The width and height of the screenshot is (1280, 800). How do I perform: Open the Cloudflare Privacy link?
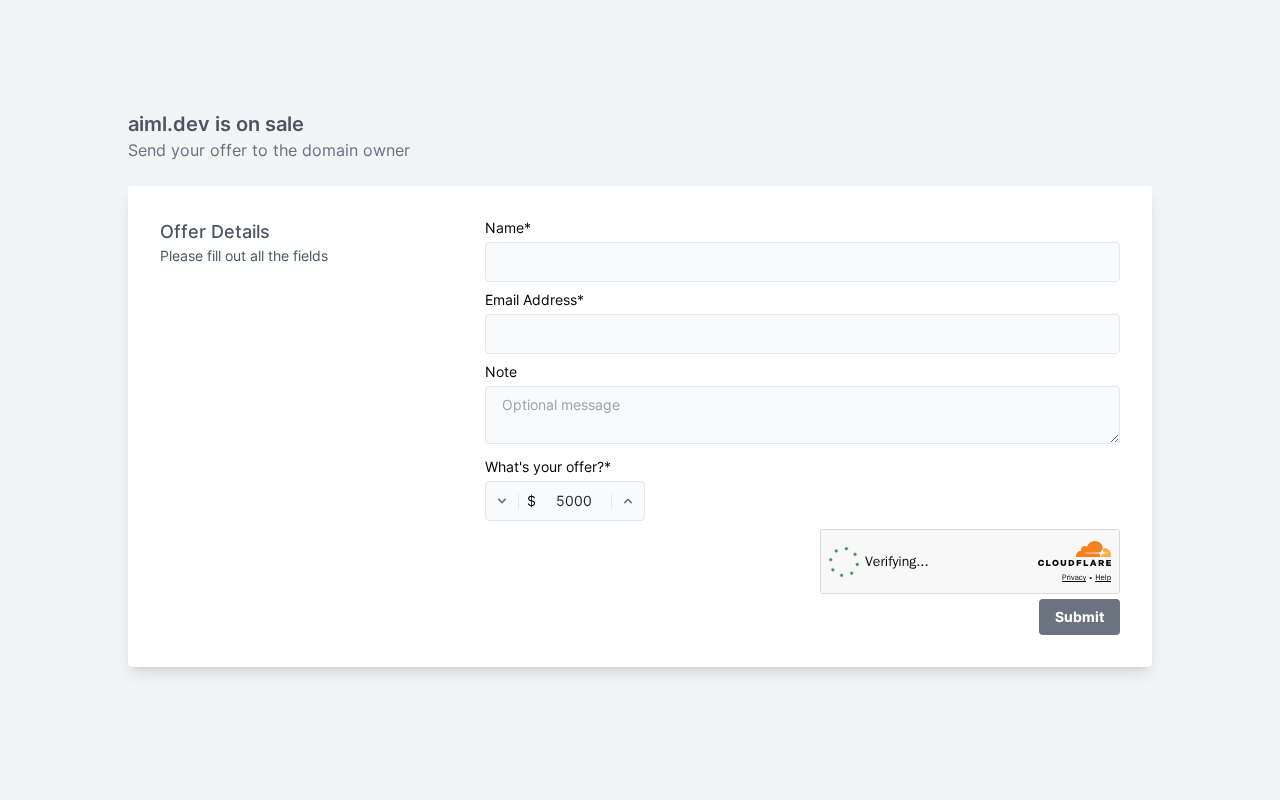pos(1073,578)
